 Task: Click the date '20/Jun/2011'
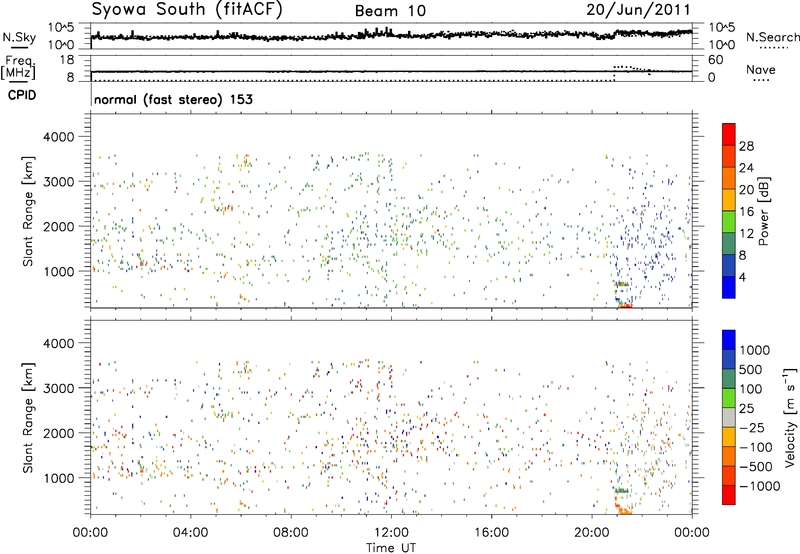(x=638, y=10)
